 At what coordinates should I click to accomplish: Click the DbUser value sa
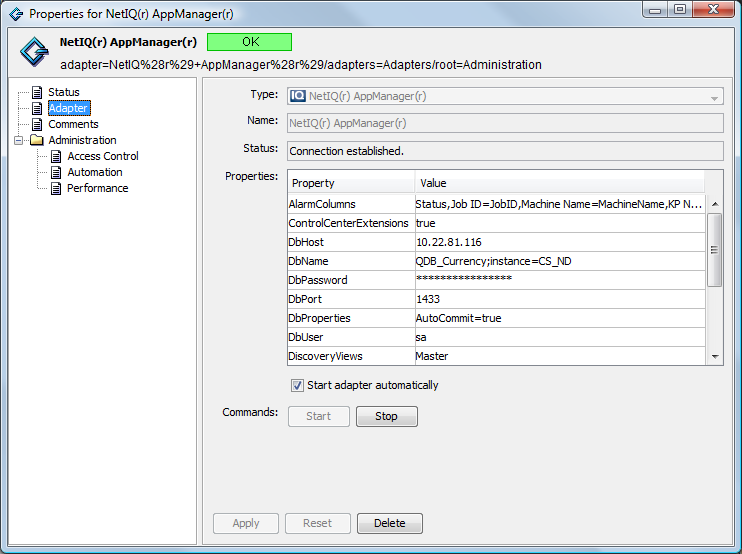pos(421,337)
